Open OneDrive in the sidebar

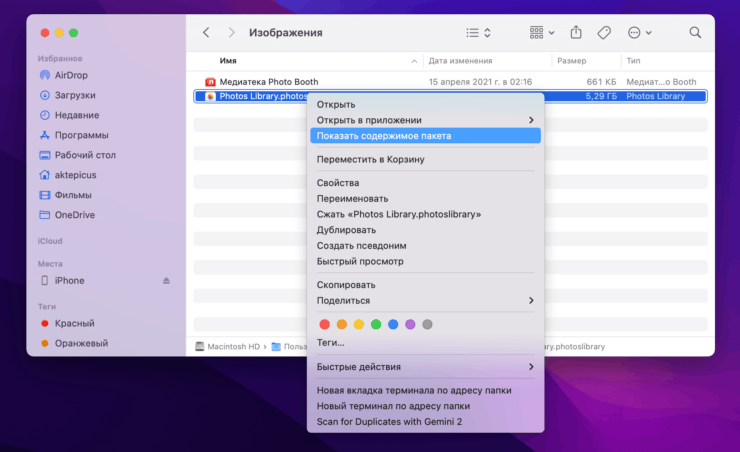click(x=75, y=215)
